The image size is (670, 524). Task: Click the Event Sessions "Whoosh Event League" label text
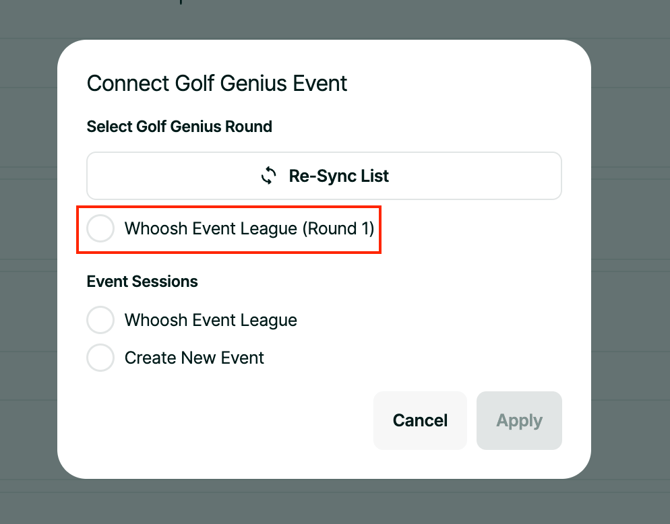[x=210, y=320]
